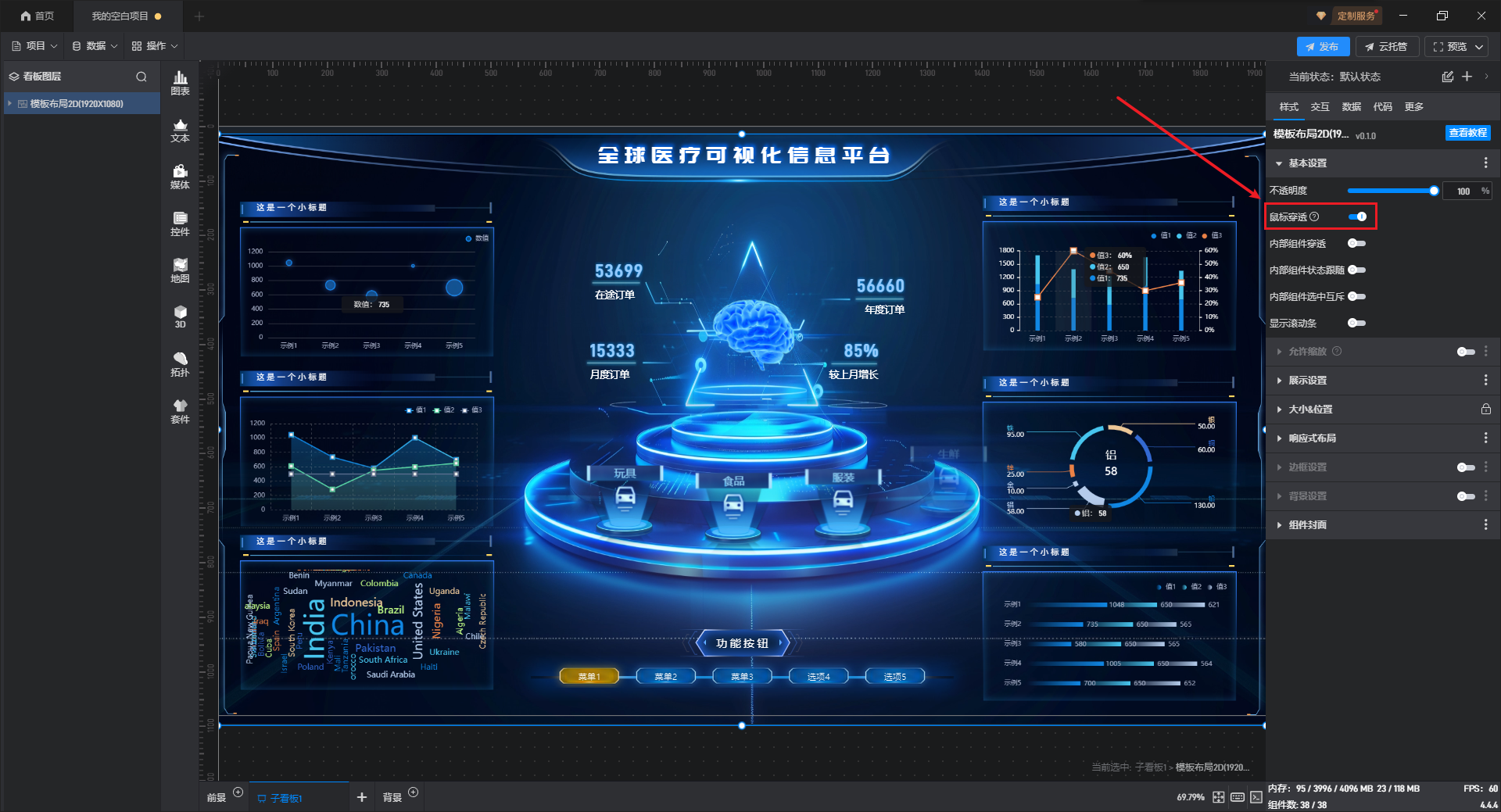
Task: Collapse the 基本设置 section
Action: tap(1279, 163)
